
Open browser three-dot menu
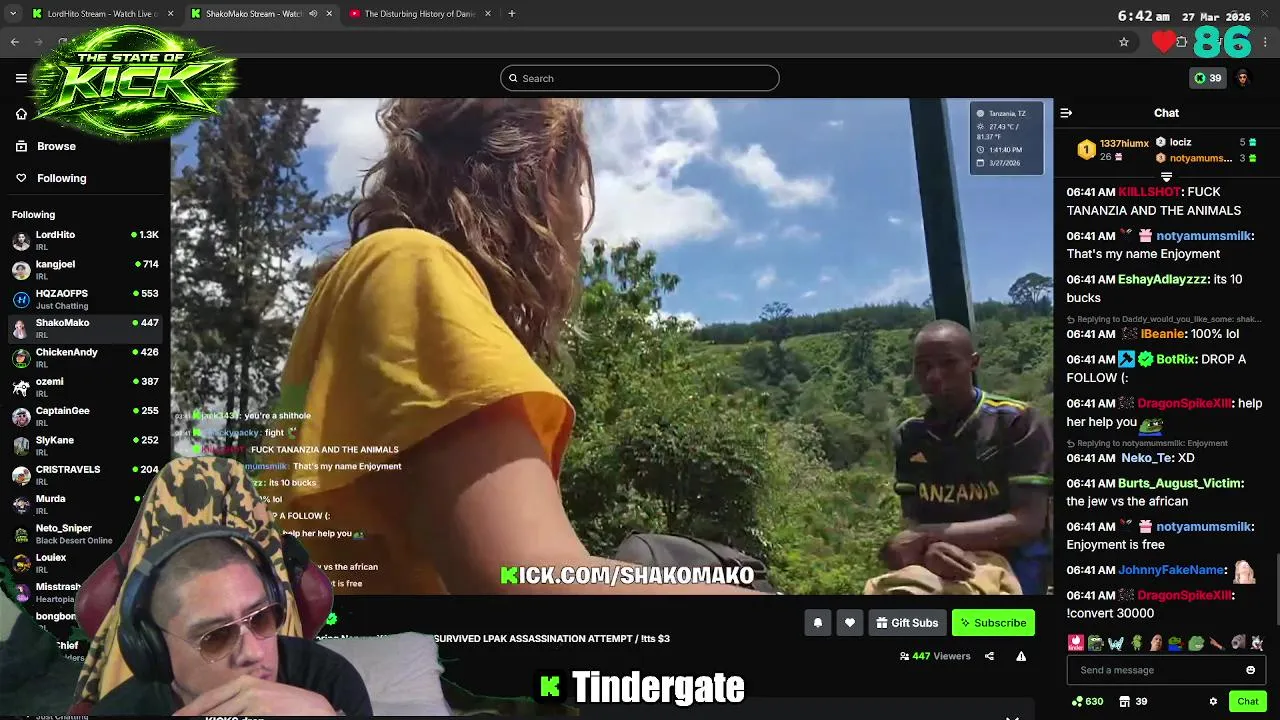[1265, 42]
